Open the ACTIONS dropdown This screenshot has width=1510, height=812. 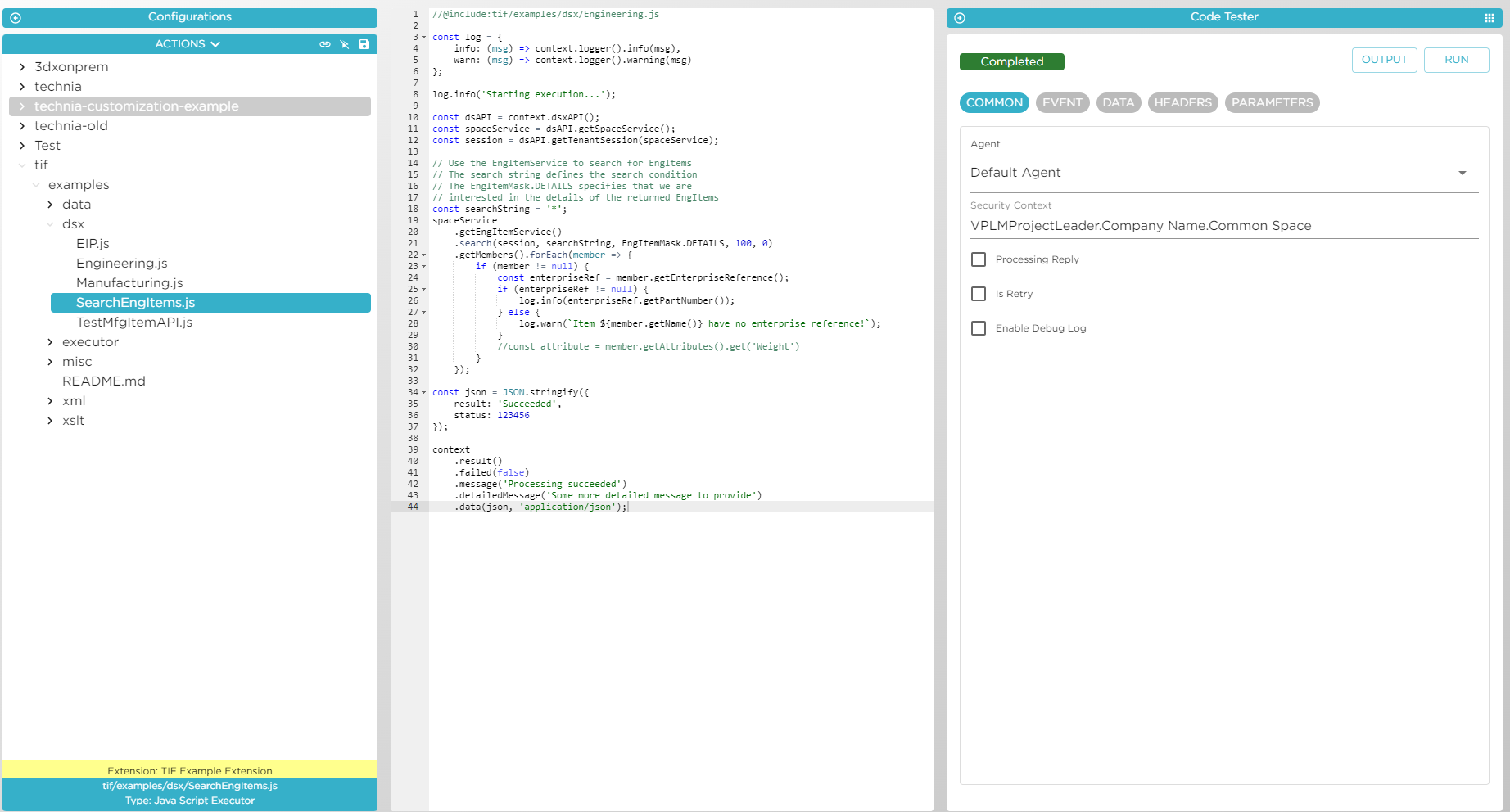coord(188,43)
